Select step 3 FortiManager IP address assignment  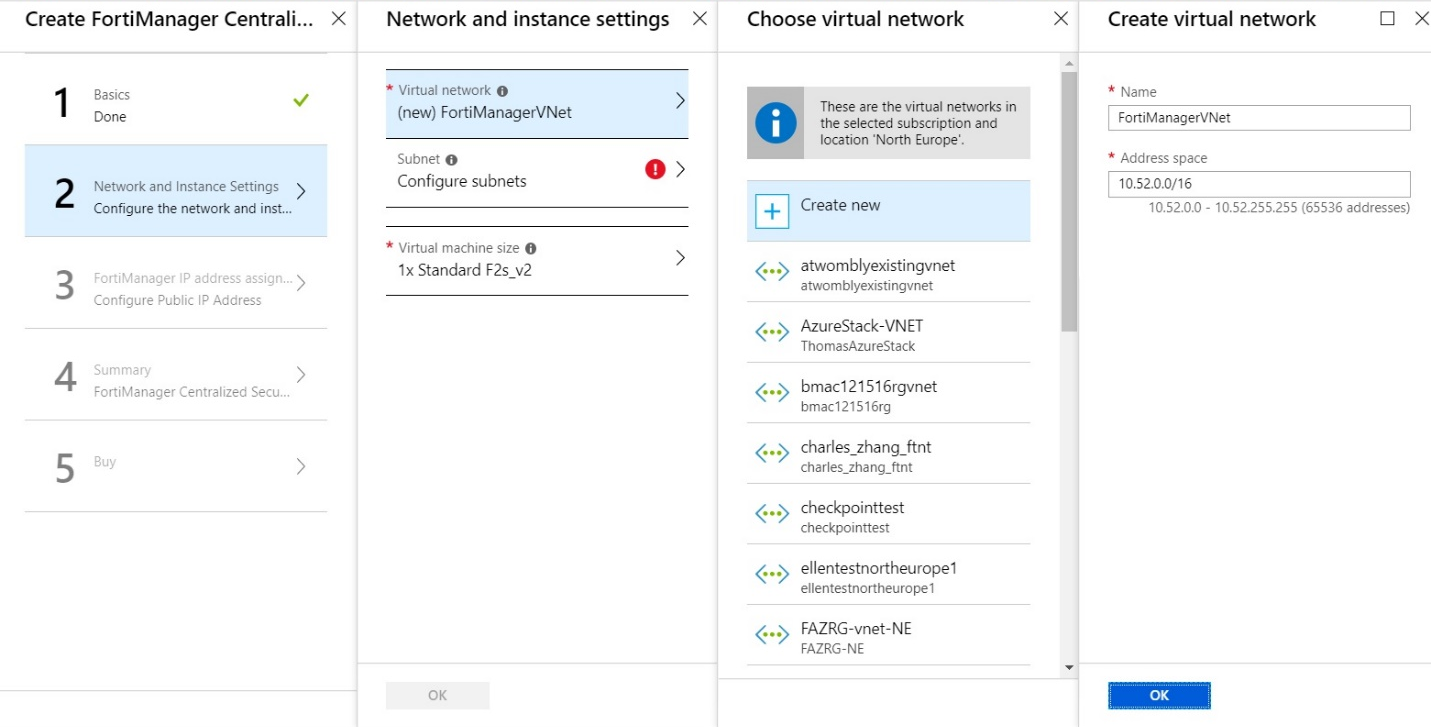pos(175,288)
